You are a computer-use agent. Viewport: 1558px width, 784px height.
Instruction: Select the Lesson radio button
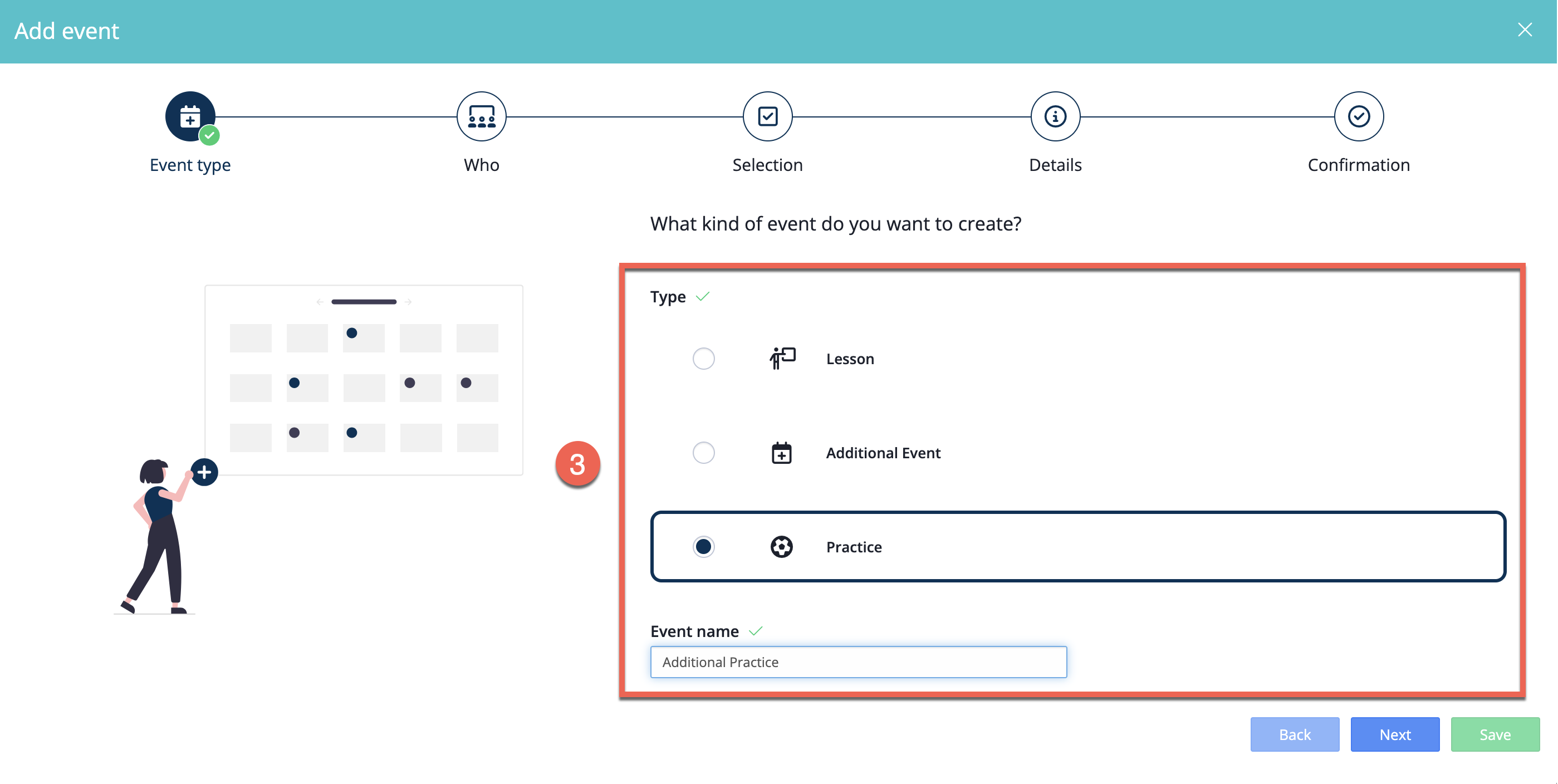(703, 359)
